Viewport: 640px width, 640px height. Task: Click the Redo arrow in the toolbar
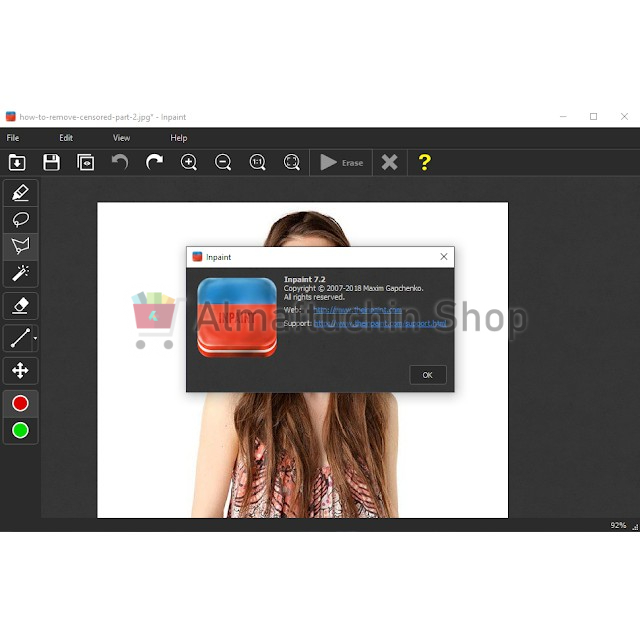(154, 162)
